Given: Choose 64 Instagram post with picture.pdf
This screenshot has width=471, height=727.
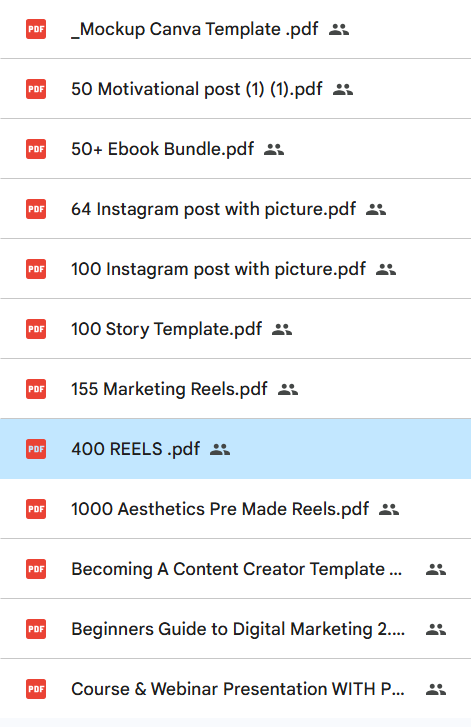Looking at the screenshot, I should pos(236,209).
